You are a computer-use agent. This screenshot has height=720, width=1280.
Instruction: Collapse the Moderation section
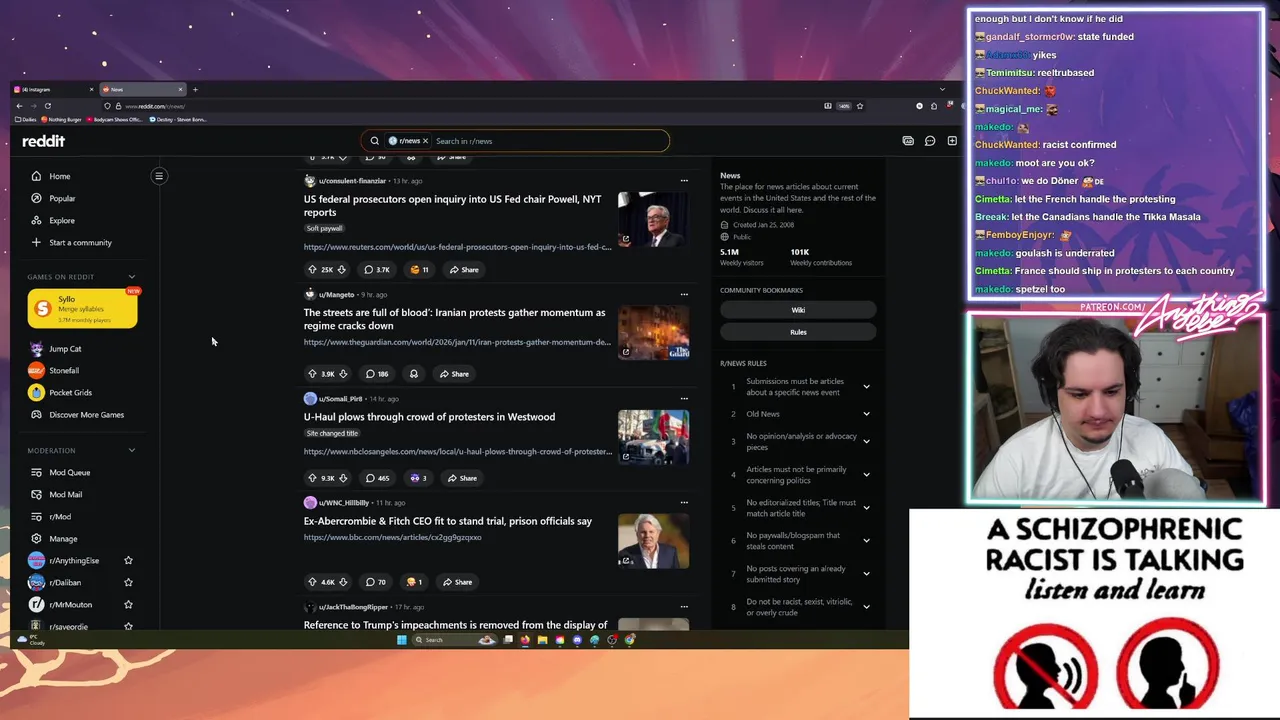tap(132, 451)
